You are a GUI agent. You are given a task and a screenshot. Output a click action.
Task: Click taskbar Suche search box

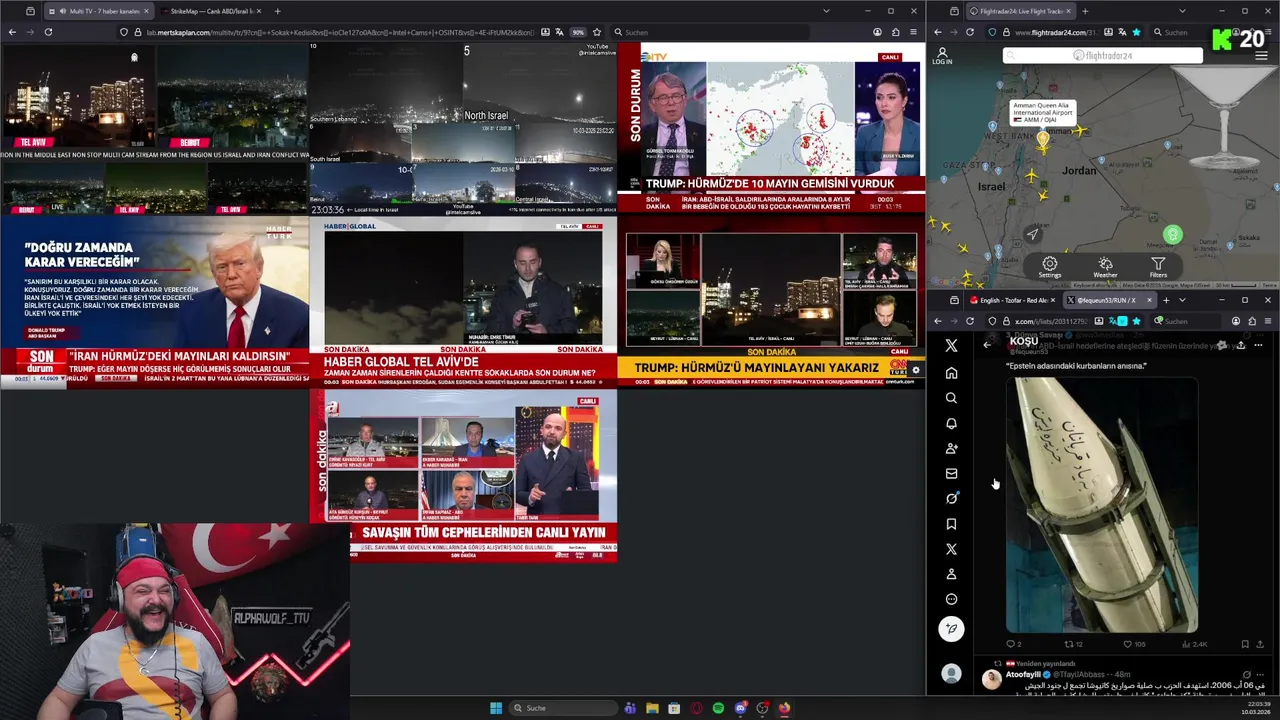click(x=562, y=708)
